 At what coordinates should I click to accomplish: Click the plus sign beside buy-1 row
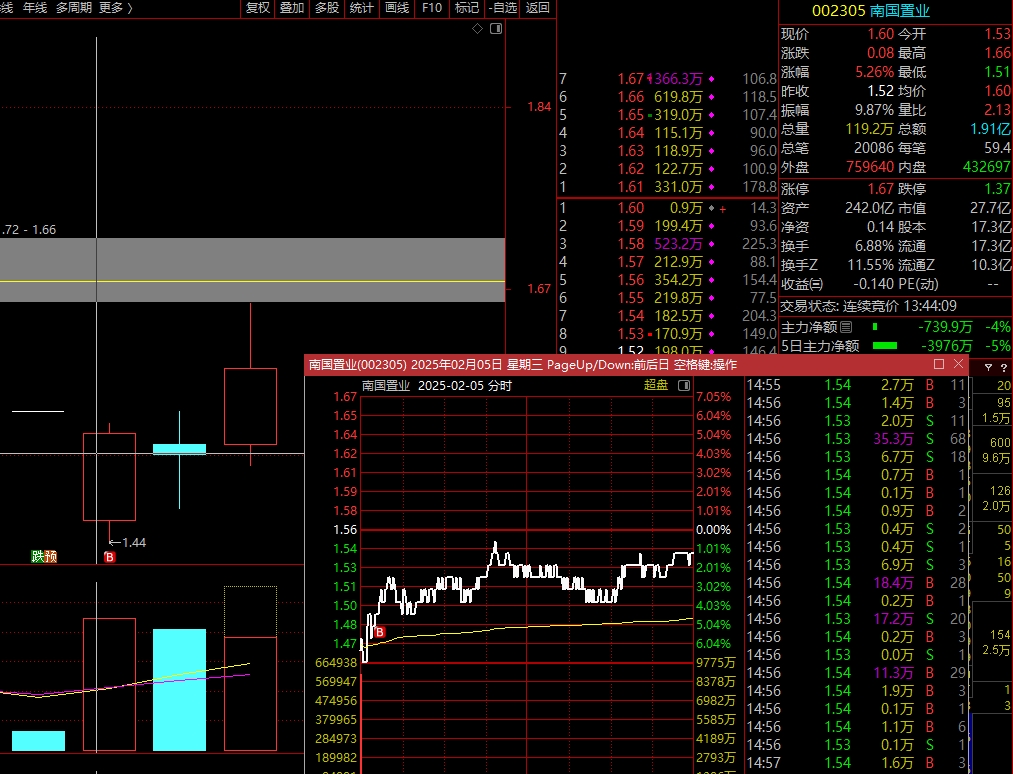722,209
